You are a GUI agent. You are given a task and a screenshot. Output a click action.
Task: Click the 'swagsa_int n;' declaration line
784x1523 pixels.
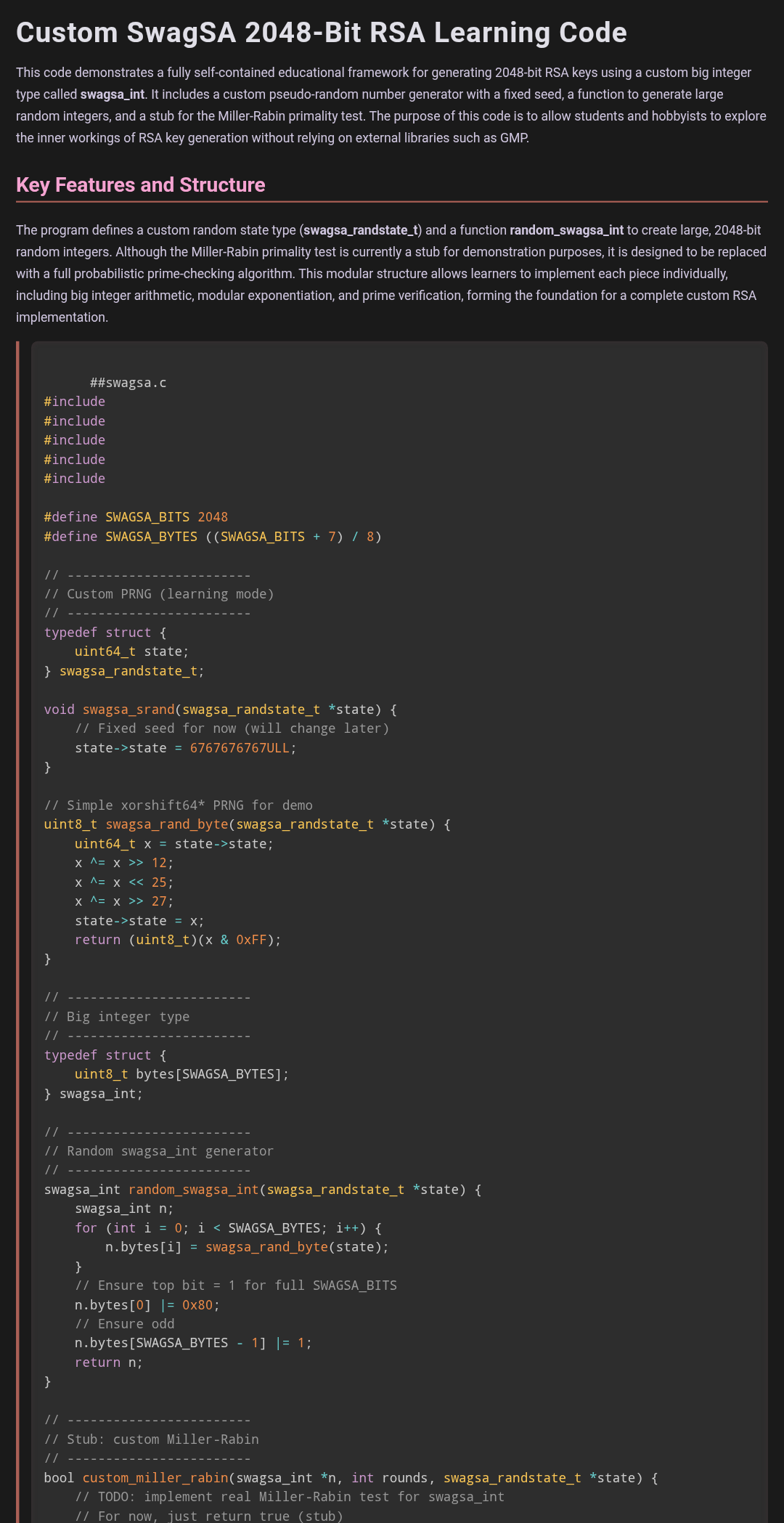point(124,1209)
